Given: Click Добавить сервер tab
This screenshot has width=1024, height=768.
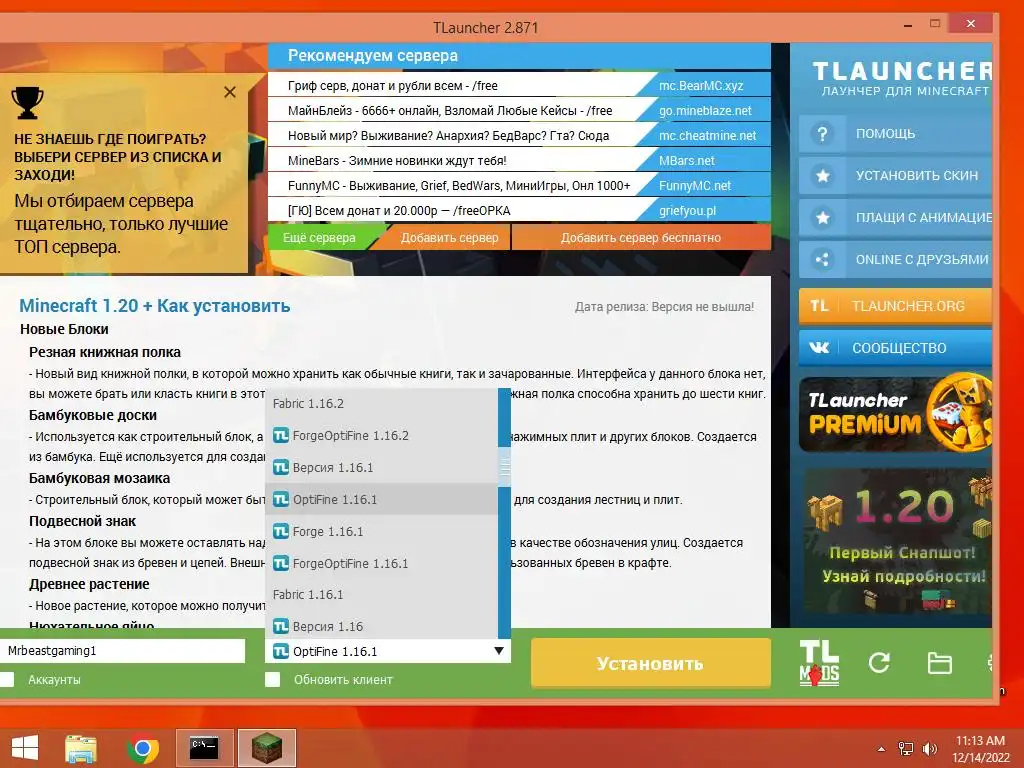Looking at the screenshot, I should (449, 238).
